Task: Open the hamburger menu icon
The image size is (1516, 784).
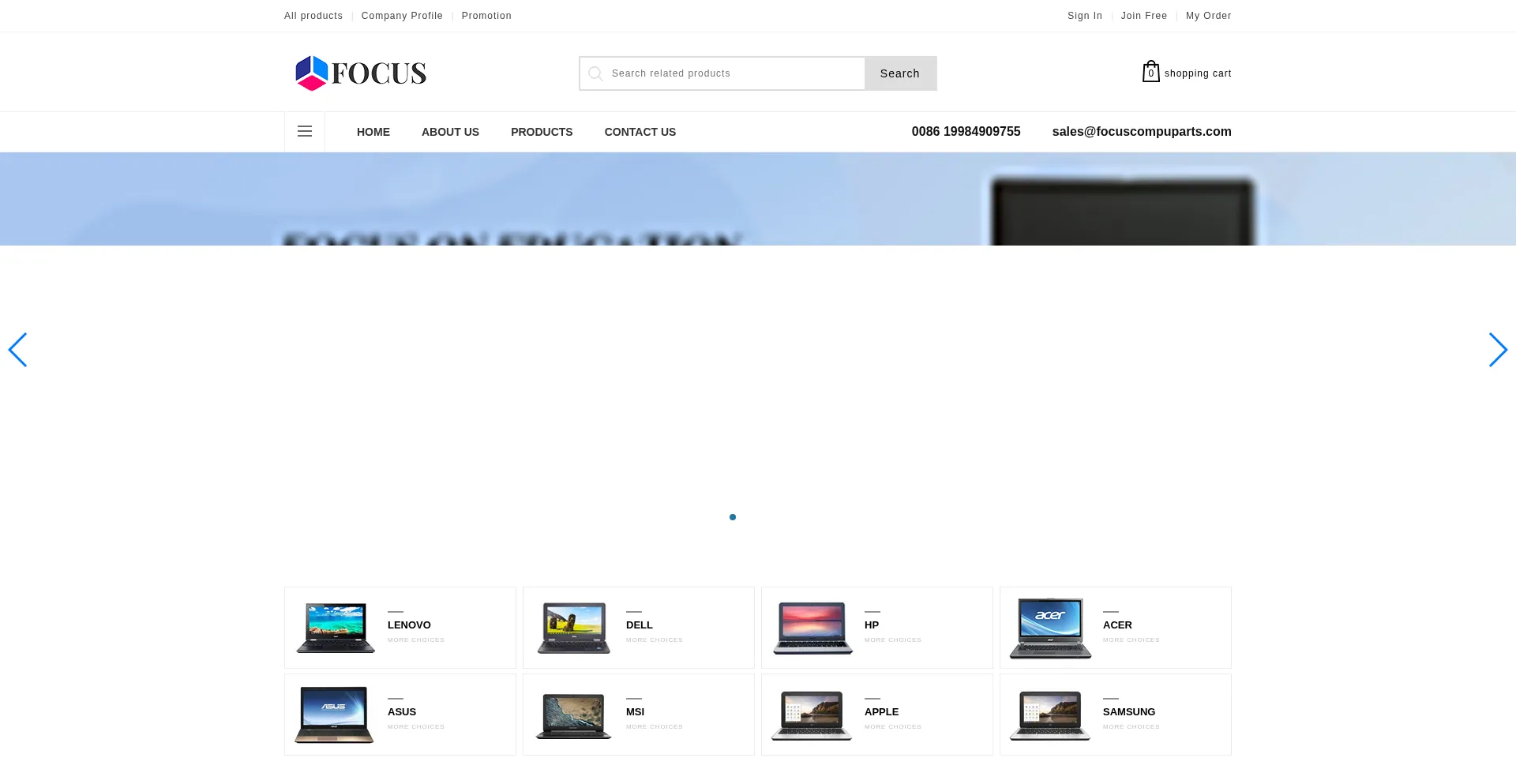Action: pyautogui.click(x=305, y=132)
